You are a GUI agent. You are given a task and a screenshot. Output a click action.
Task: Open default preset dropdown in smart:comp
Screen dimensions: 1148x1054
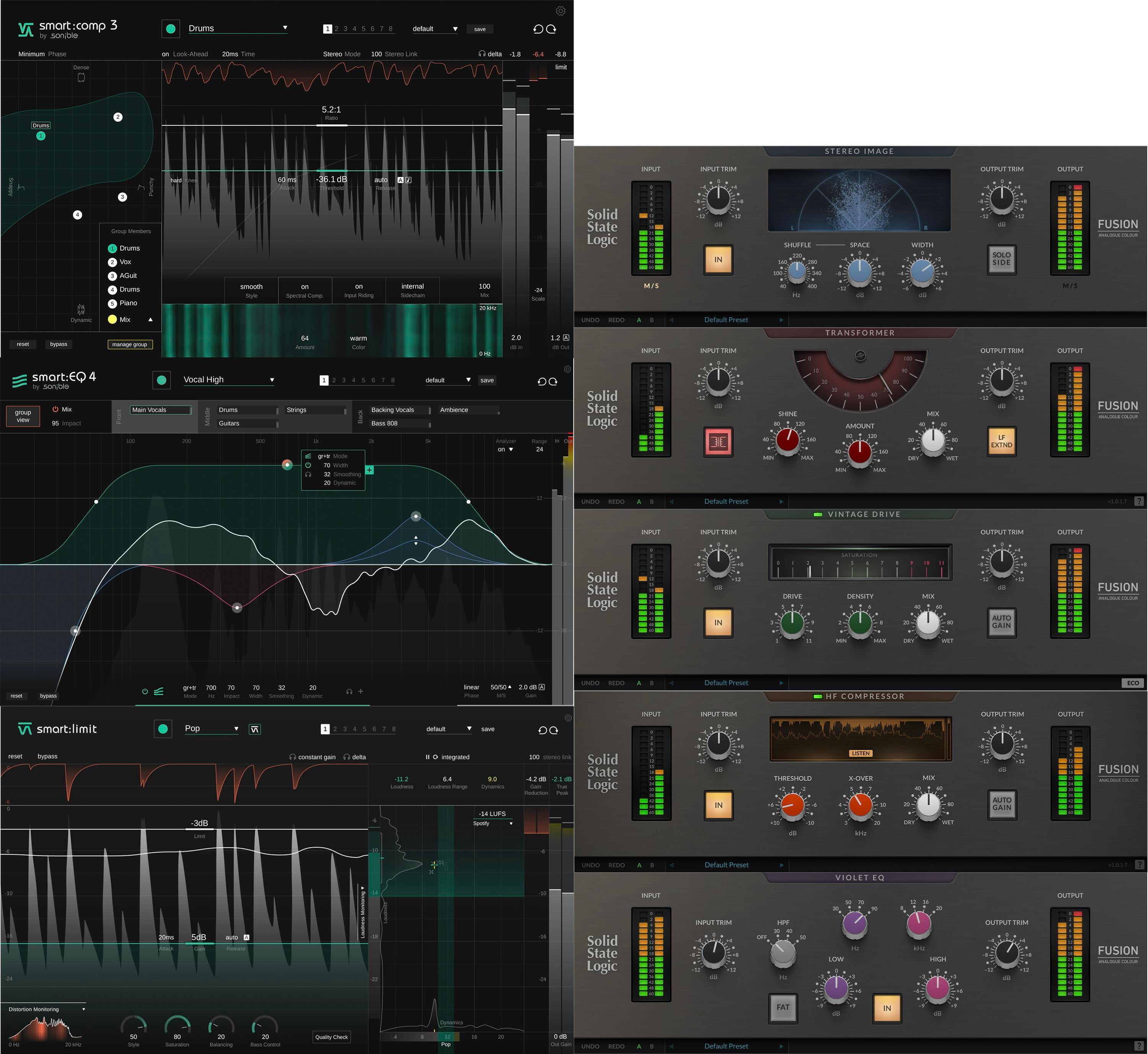click(x=435, y=29)
